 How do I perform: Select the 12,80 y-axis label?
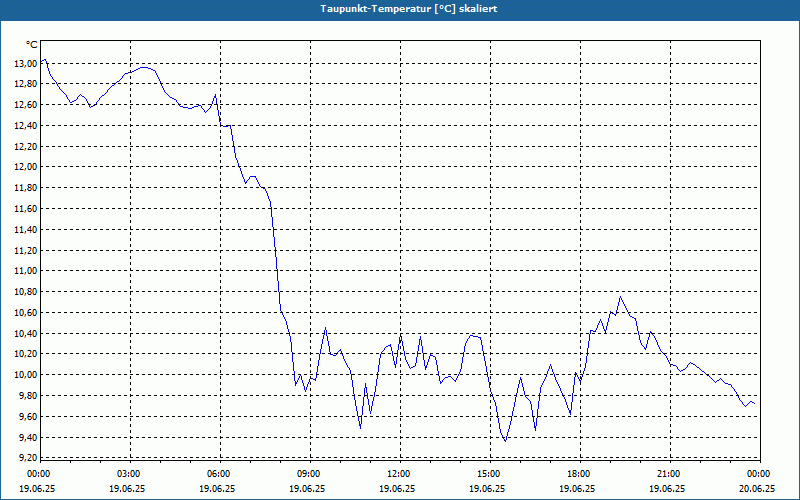[x=26, y=84]
